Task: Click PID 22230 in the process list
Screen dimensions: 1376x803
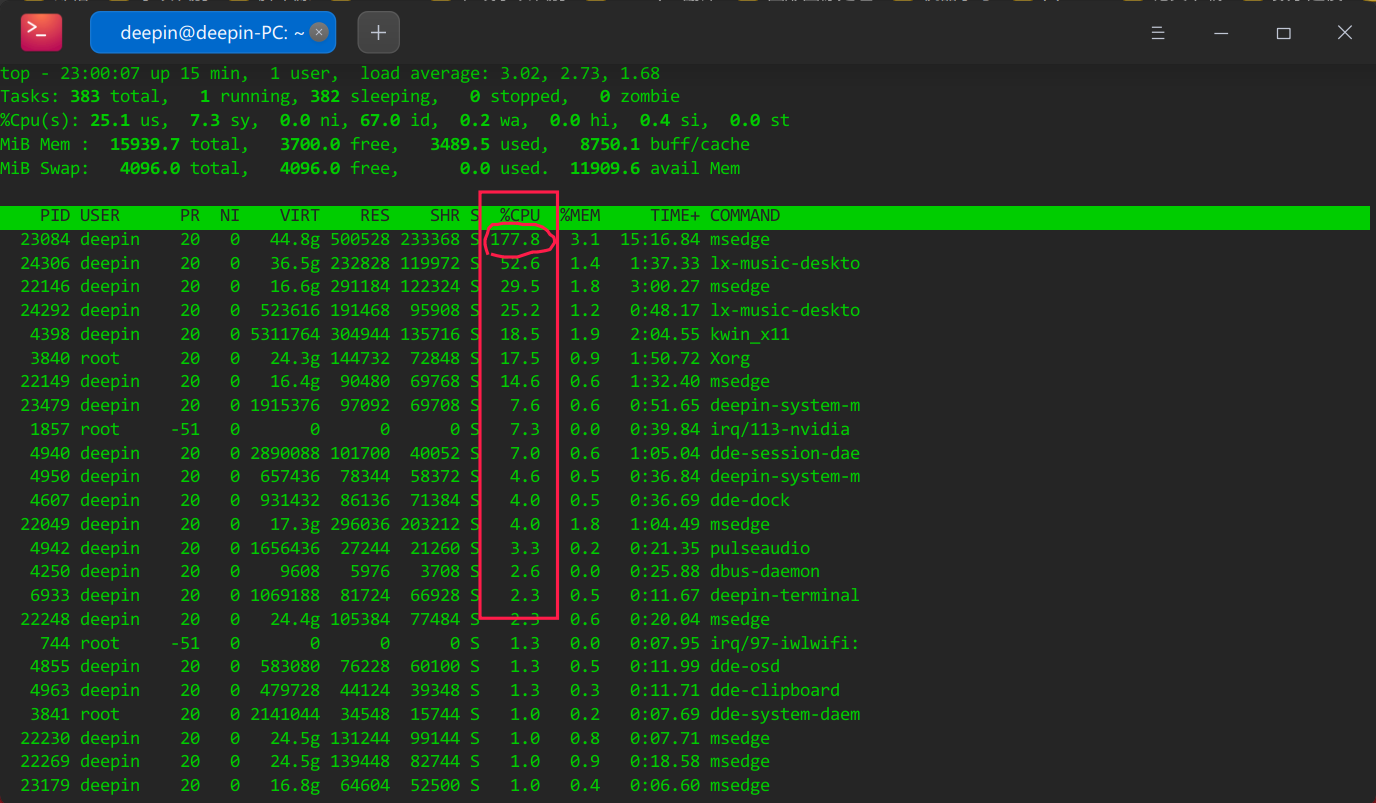Action: 45,739
